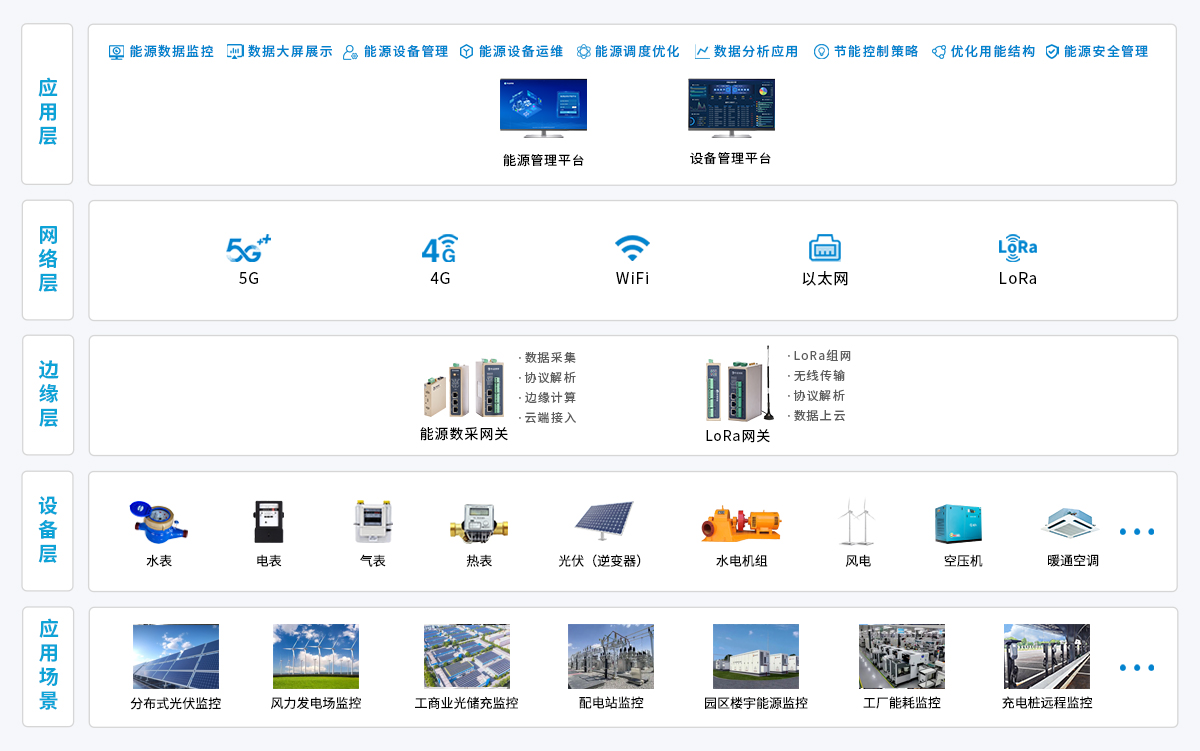The height and width of the screenshot is (751, 1200).
Task: Open the 能源管理平台 monitor thumbnail
Action: (543, 107)
